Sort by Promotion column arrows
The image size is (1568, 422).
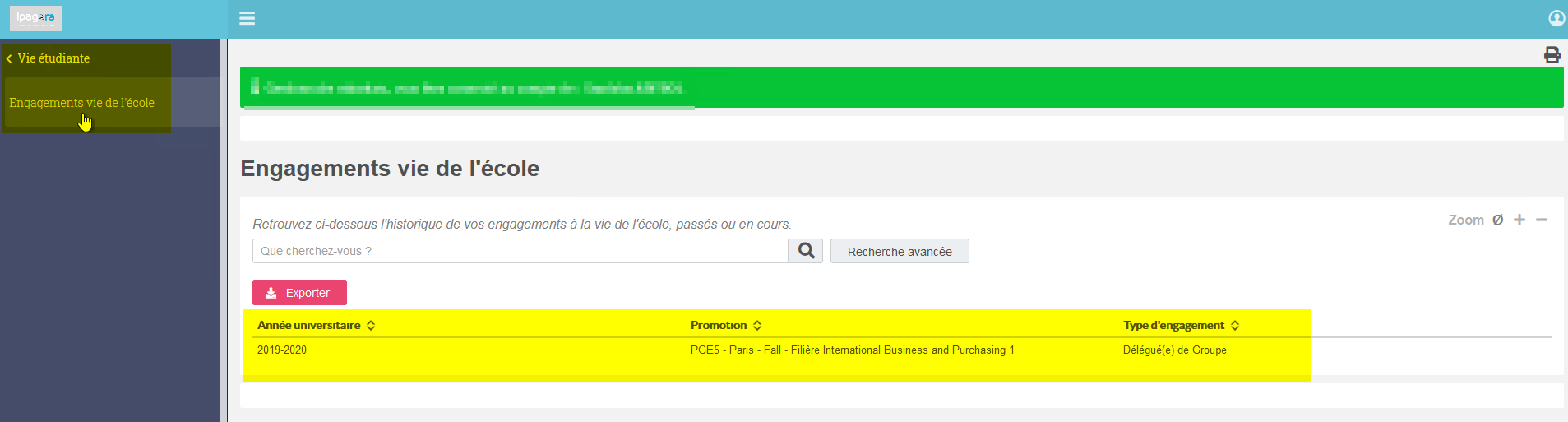pyautogui.click(x=757, y=325)
